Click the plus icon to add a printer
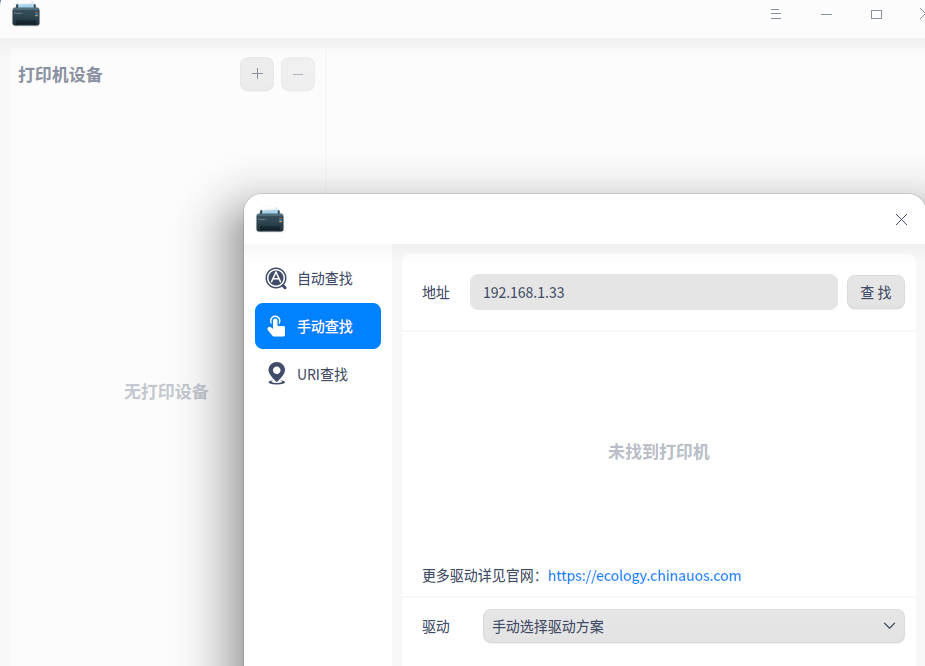 pos(256,74)
